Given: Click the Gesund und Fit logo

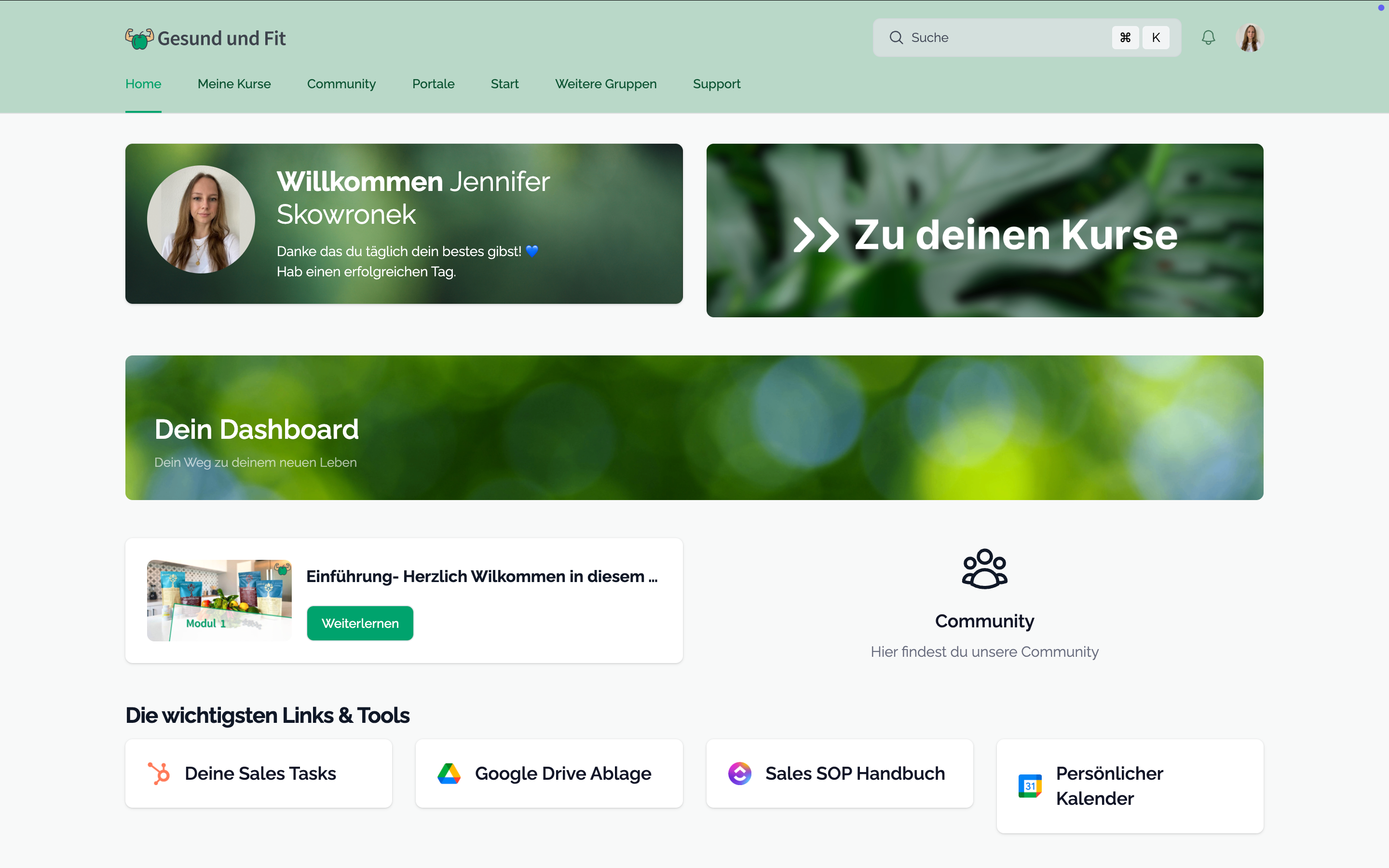Looking at the screenshot, I should click(x=205, y=39).
